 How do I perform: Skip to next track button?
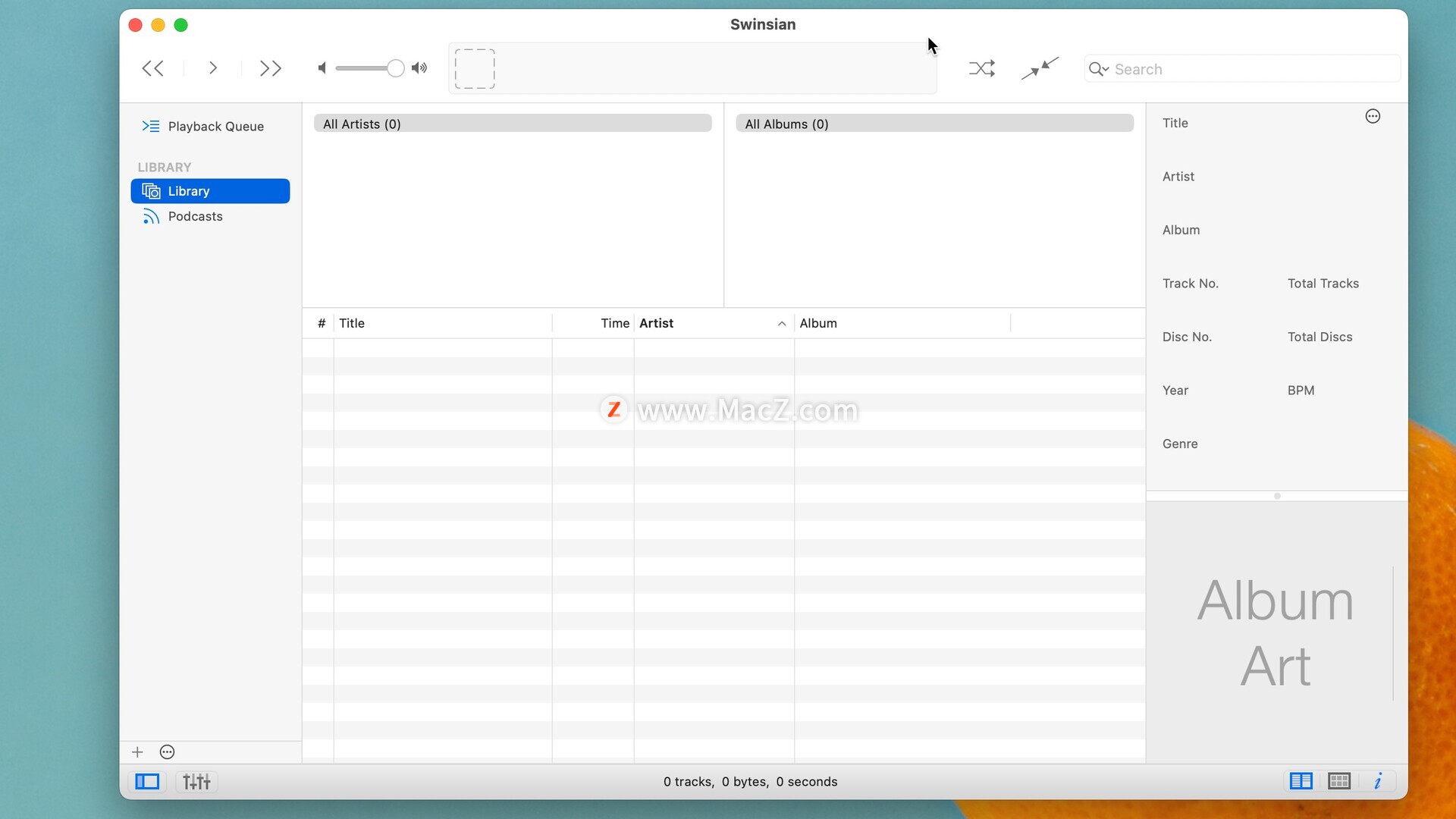click(271, 69)
